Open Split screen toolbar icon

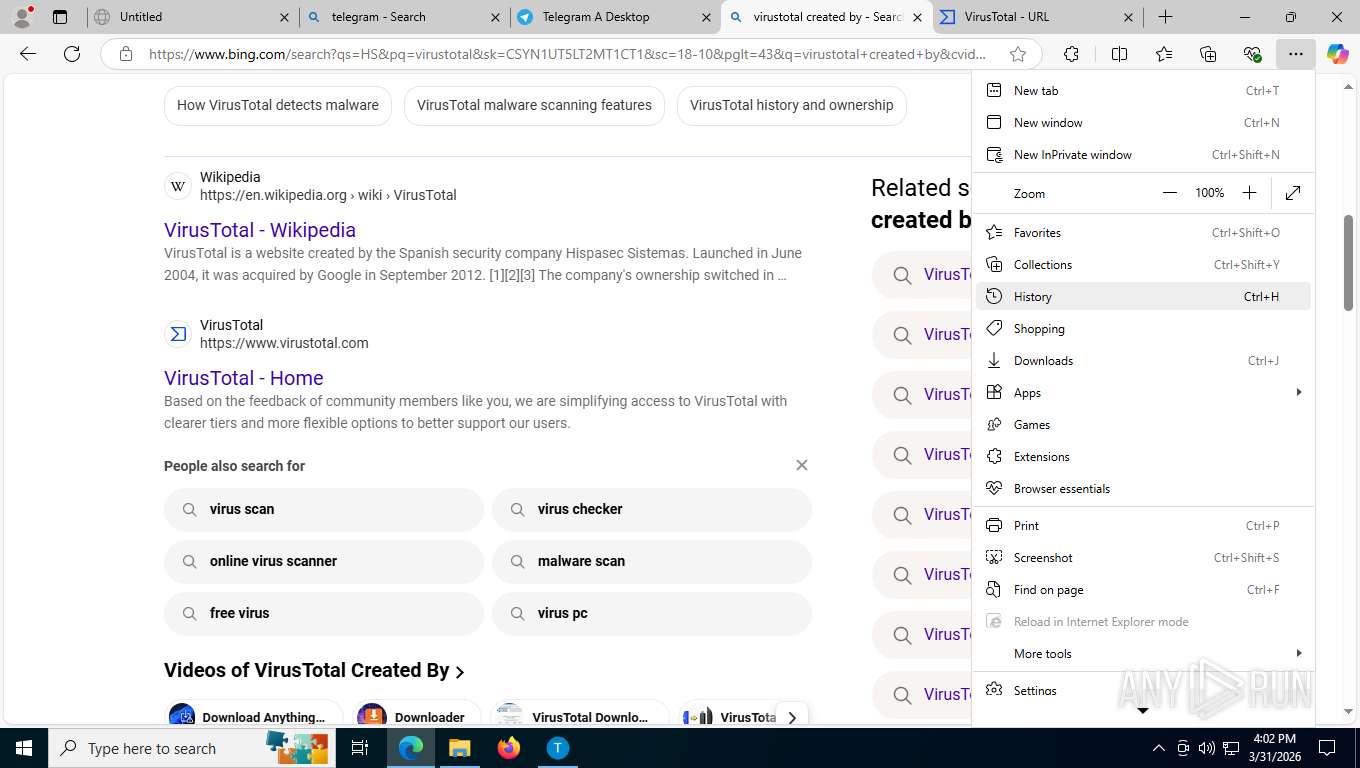tap(1119, 54)
